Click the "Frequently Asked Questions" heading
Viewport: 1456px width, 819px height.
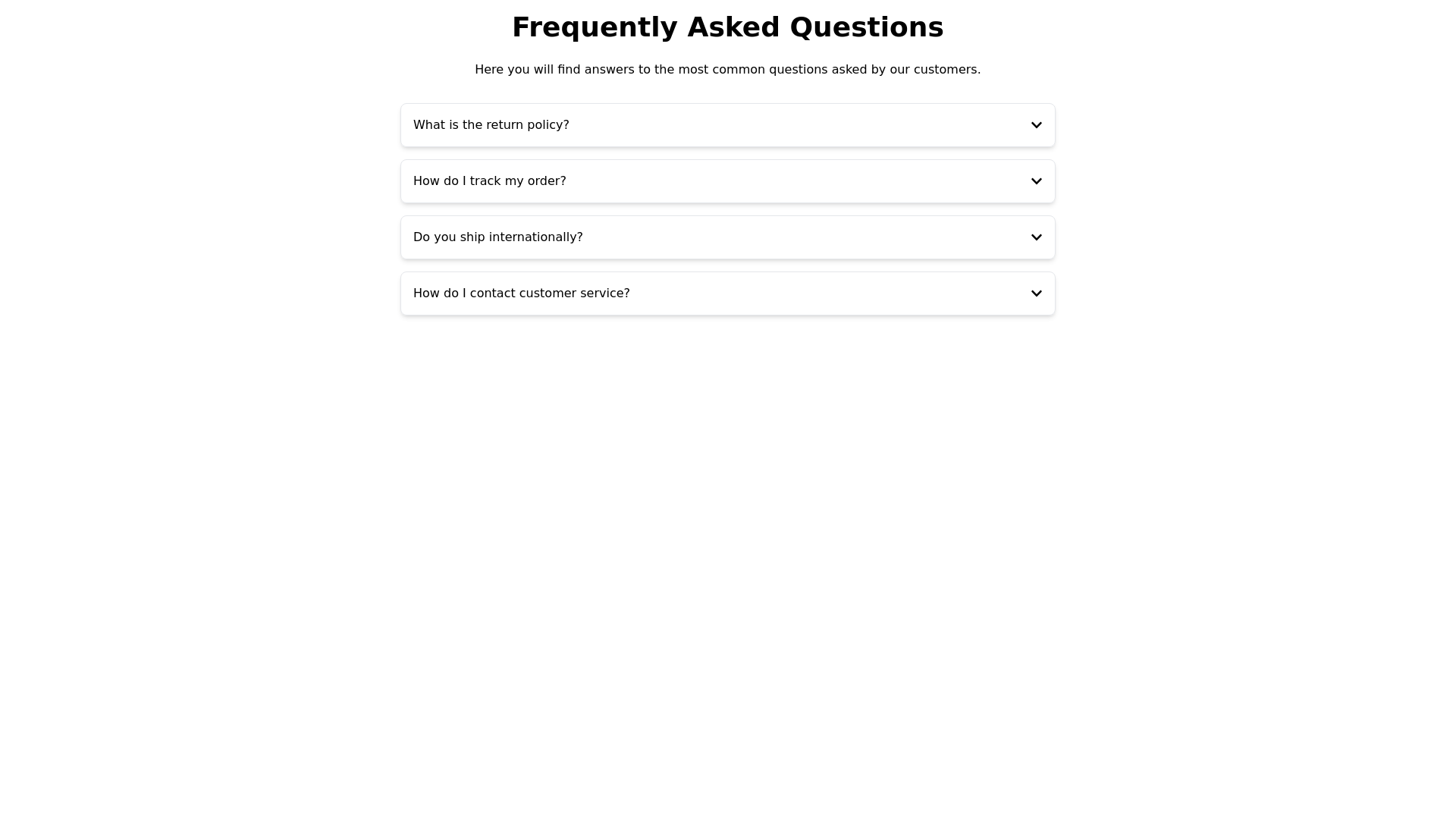pos(727,27)
